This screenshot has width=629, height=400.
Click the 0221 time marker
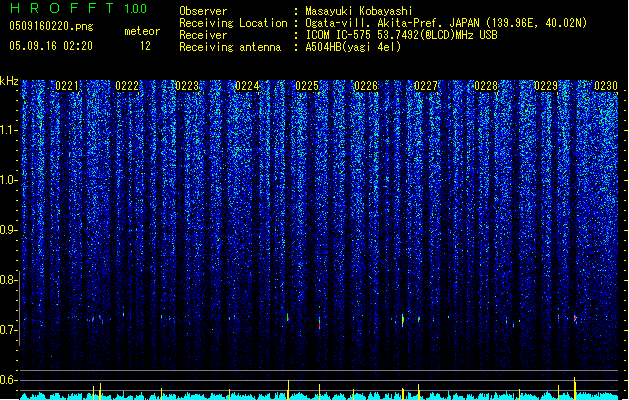click(67, 86)
